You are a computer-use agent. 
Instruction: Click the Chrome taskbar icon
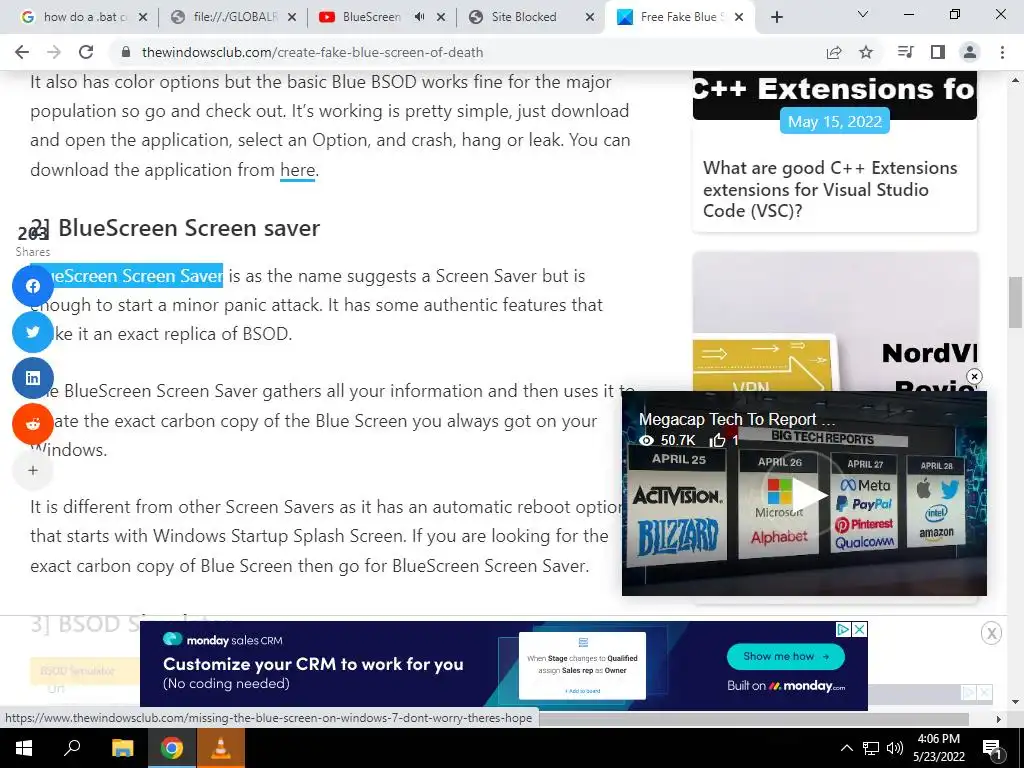pyautogui.click(x=172, y=748)
